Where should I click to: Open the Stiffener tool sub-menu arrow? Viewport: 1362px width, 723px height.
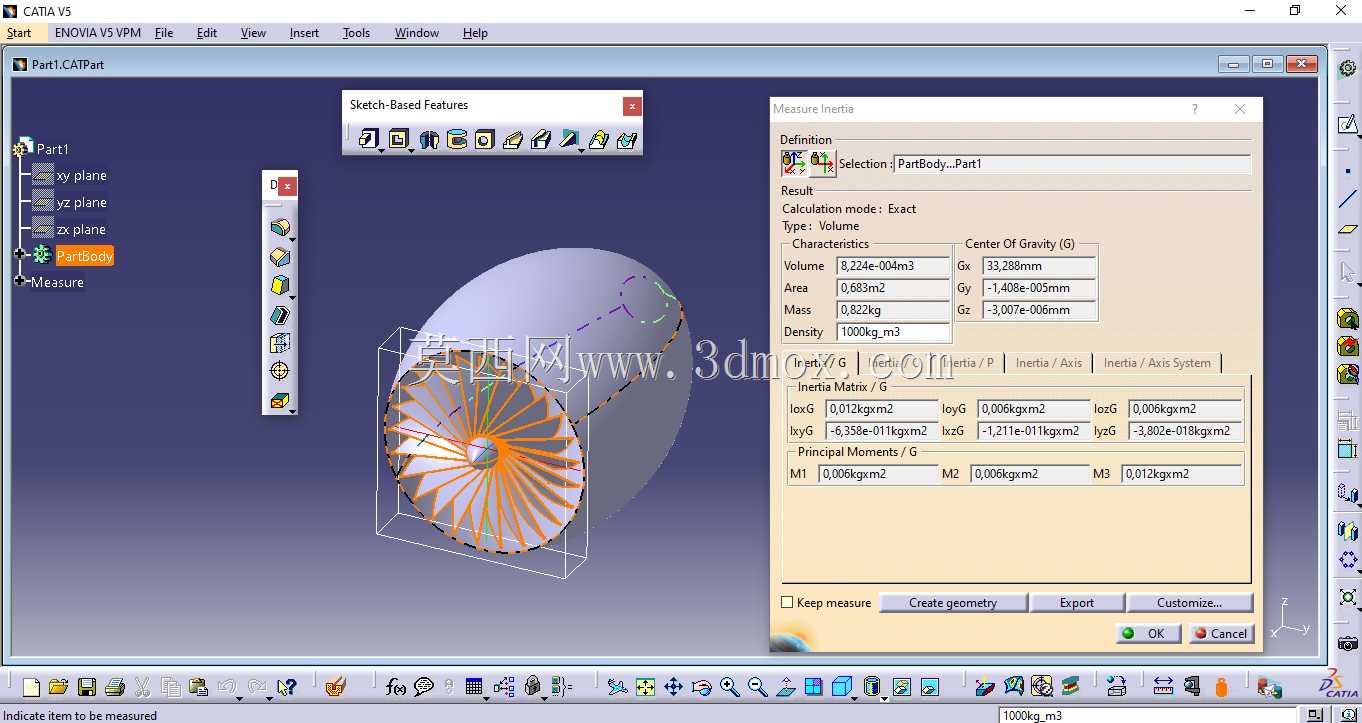tap(582, 151)
